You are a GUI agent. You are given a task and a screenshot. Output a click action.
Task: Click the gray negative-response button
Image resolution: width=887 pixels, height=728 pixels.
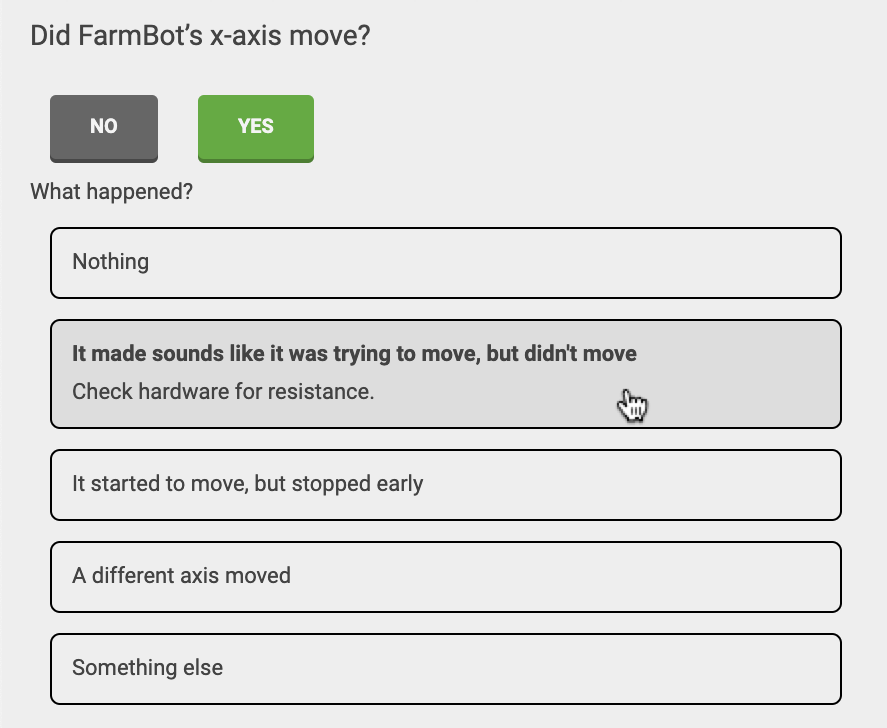tap(103, 127)
